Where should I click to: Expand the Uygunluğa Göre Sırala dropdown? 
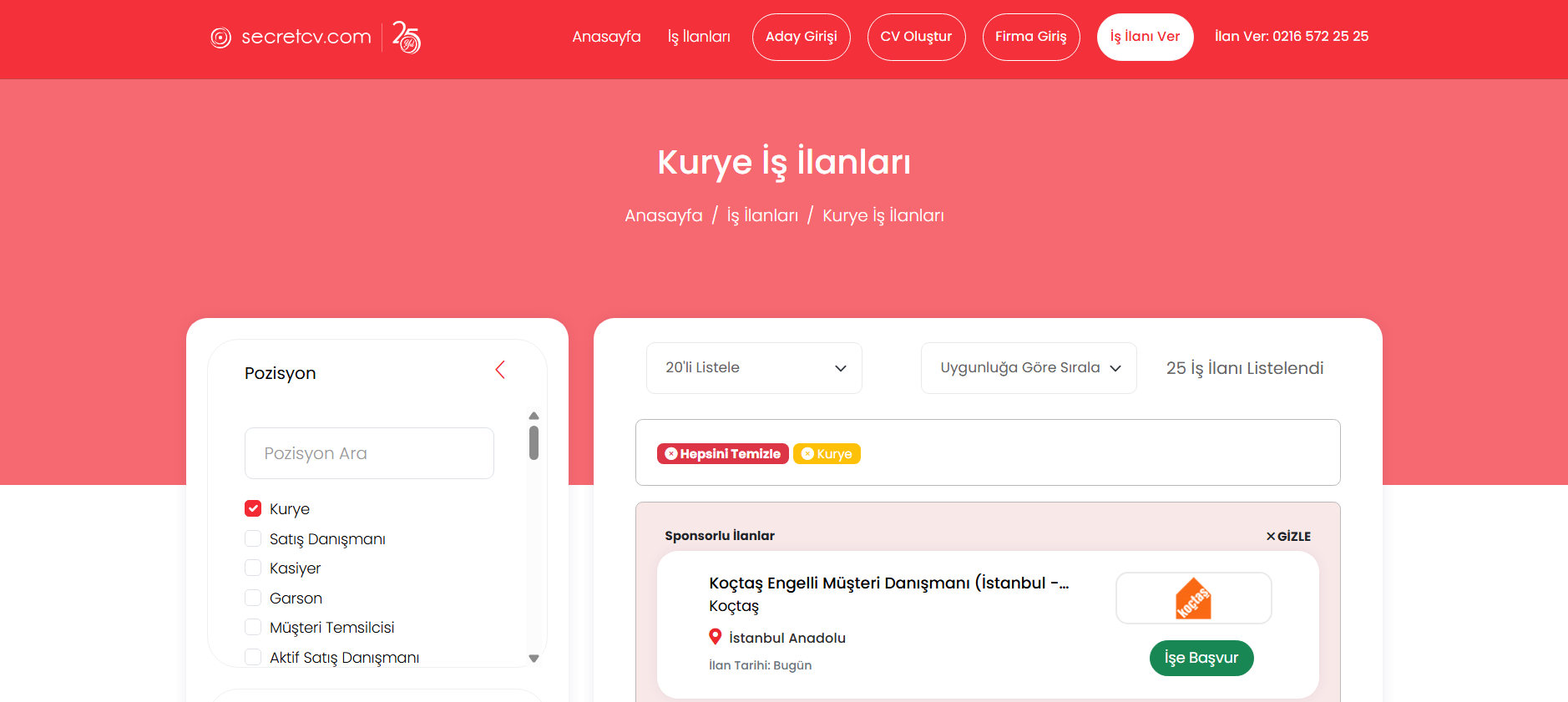point(1028,368)
